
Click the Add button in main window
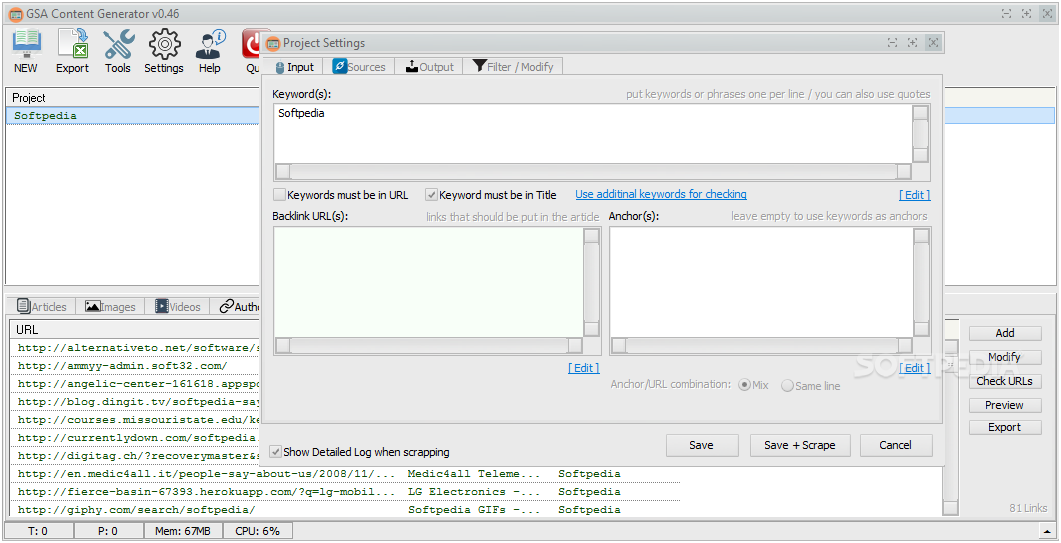point(1005,333)
